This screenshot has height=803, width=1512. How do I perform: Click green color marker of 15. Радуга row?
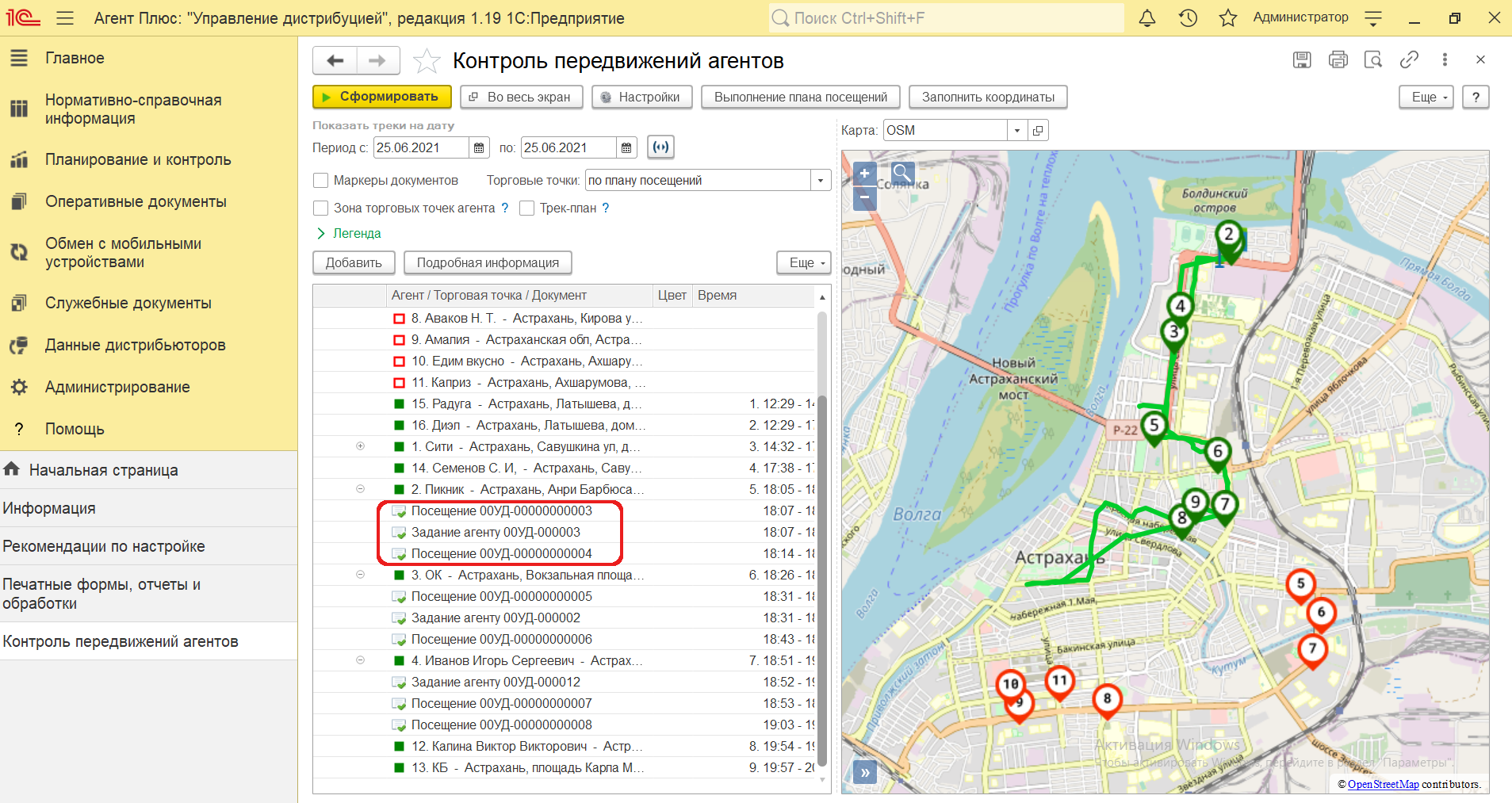(400, 404)
